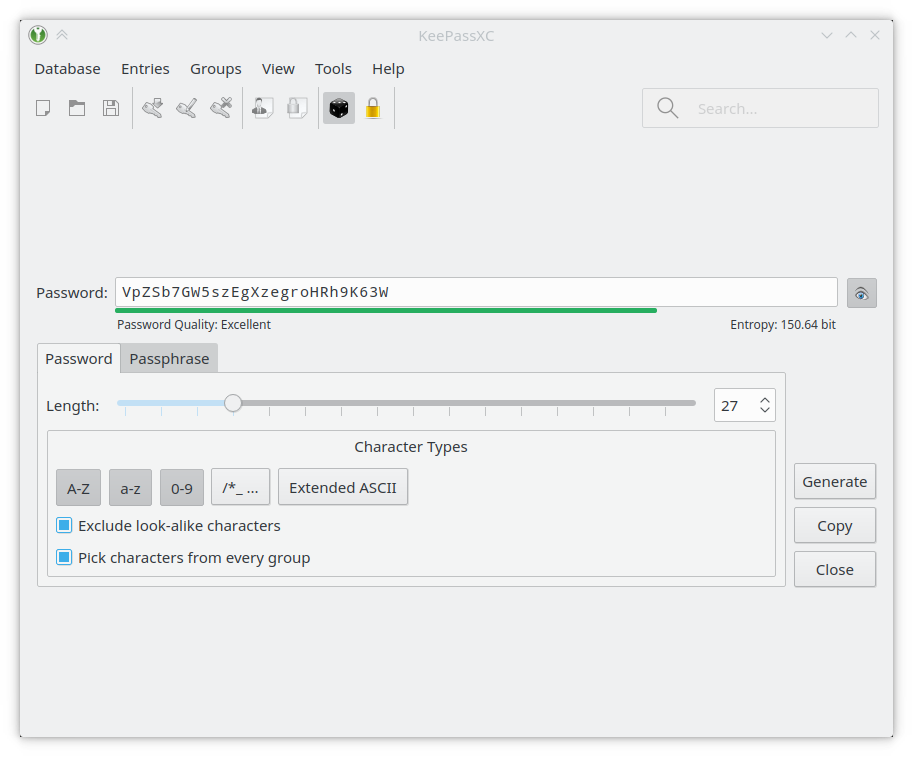Click the New database toolbar icon
Screen dimensions: 913x757
tap(43, 108)
